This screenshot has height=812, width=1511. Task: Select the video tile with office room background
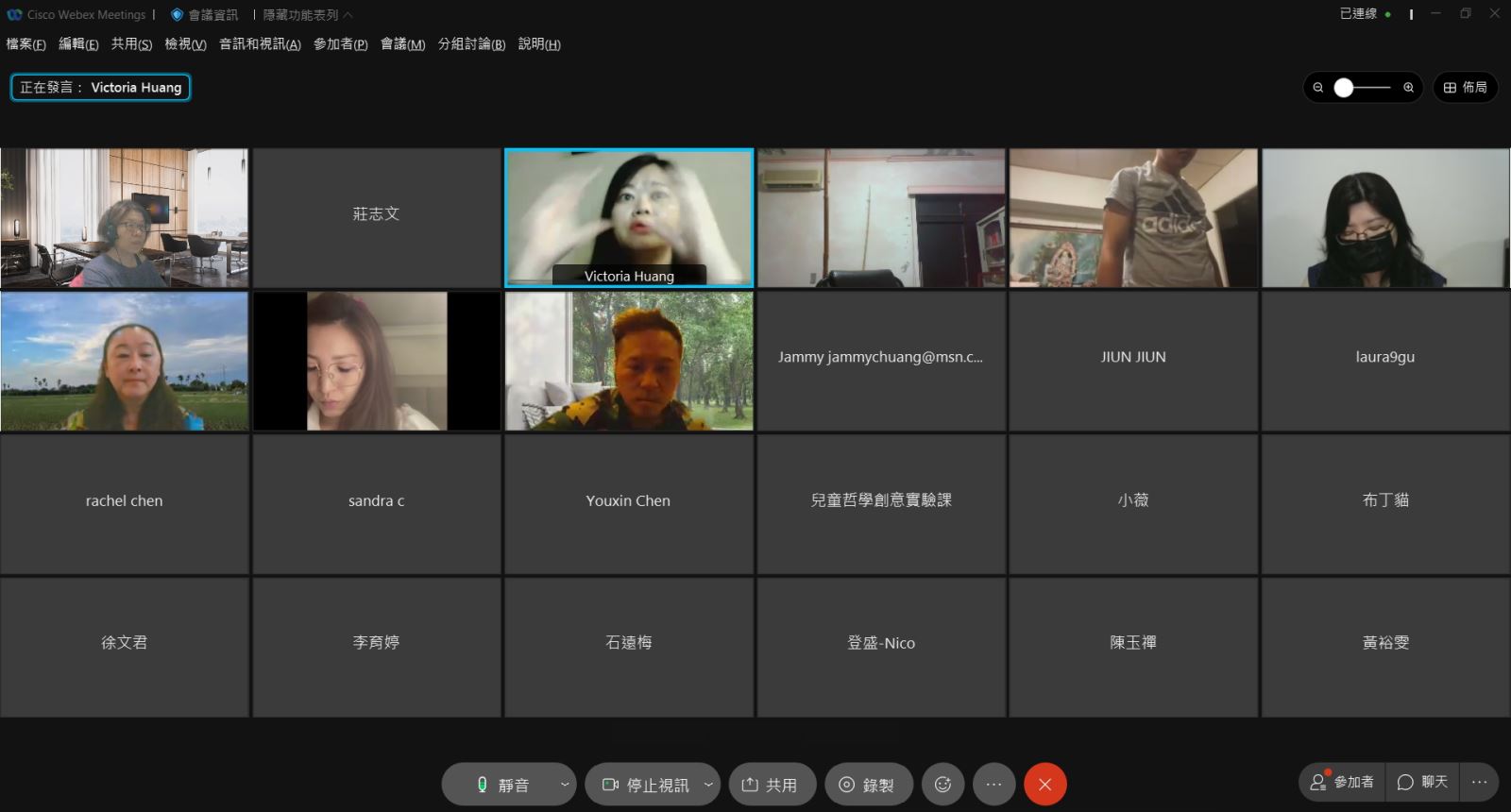[x=125, y=217]
